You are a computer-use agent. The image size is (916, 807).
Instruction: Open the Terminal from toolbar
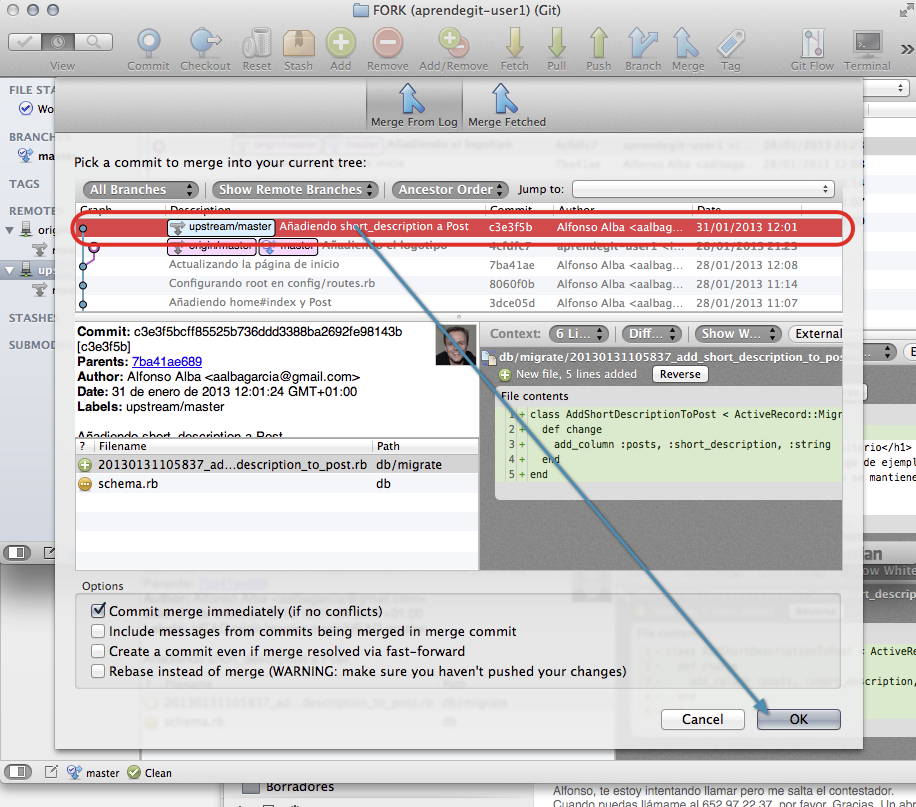coord(867,45)
